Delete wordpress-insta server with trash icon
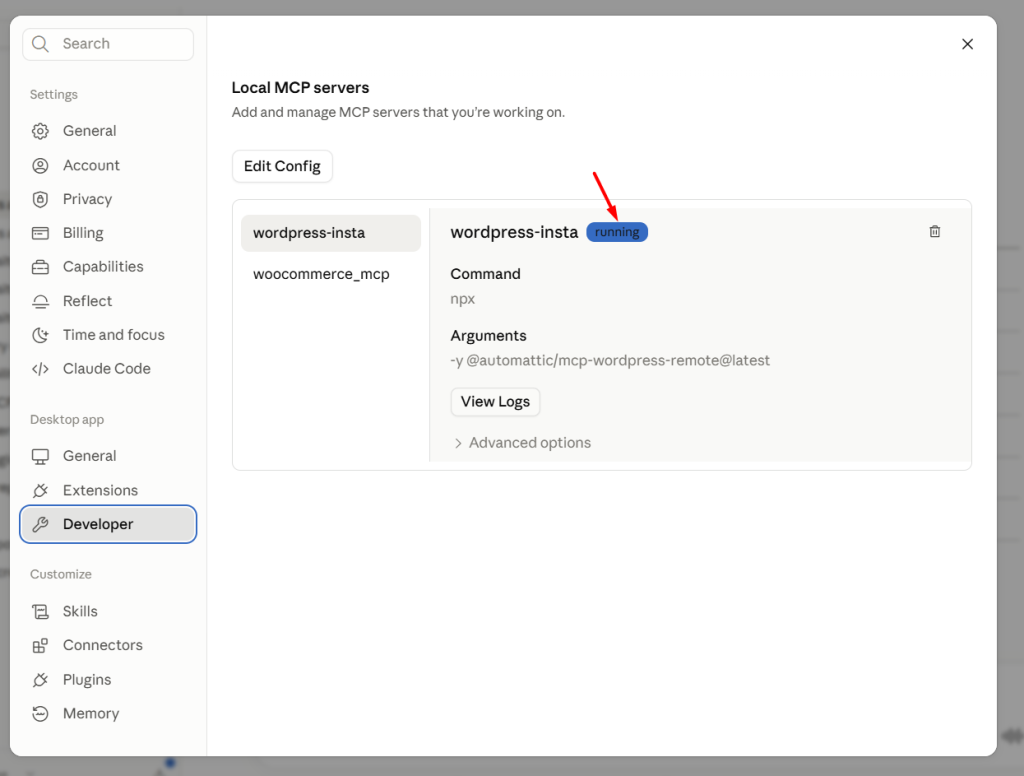 [935, 232]
